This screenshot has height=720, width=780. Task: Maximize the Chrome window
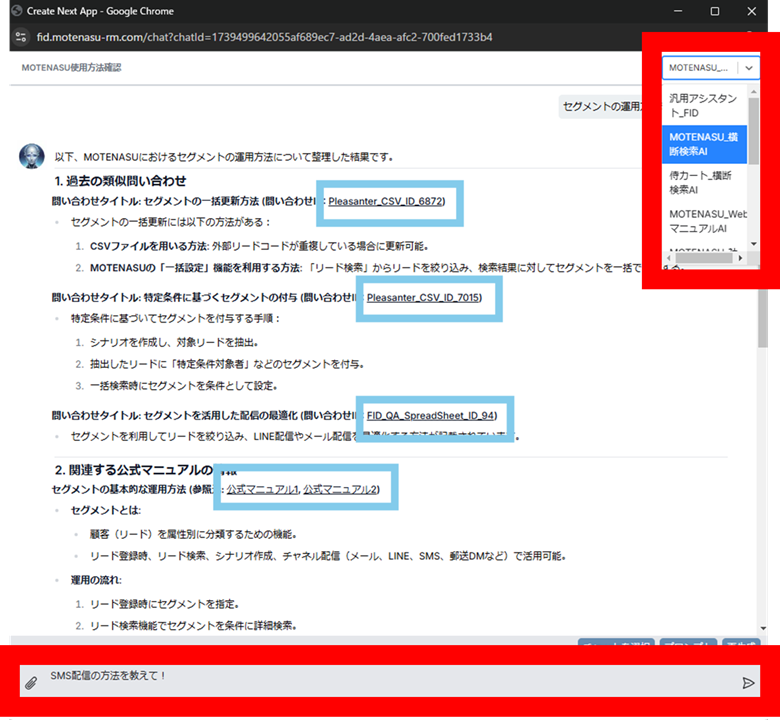click(715, 11)
